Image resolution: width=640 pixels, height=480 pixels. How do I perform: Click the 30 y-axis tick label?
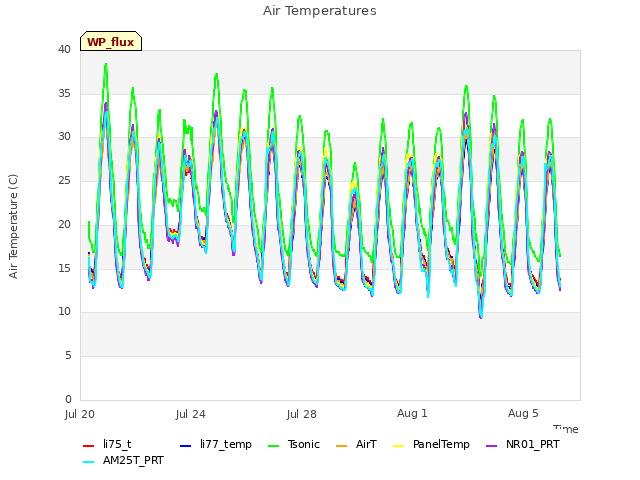pos(64,137)
